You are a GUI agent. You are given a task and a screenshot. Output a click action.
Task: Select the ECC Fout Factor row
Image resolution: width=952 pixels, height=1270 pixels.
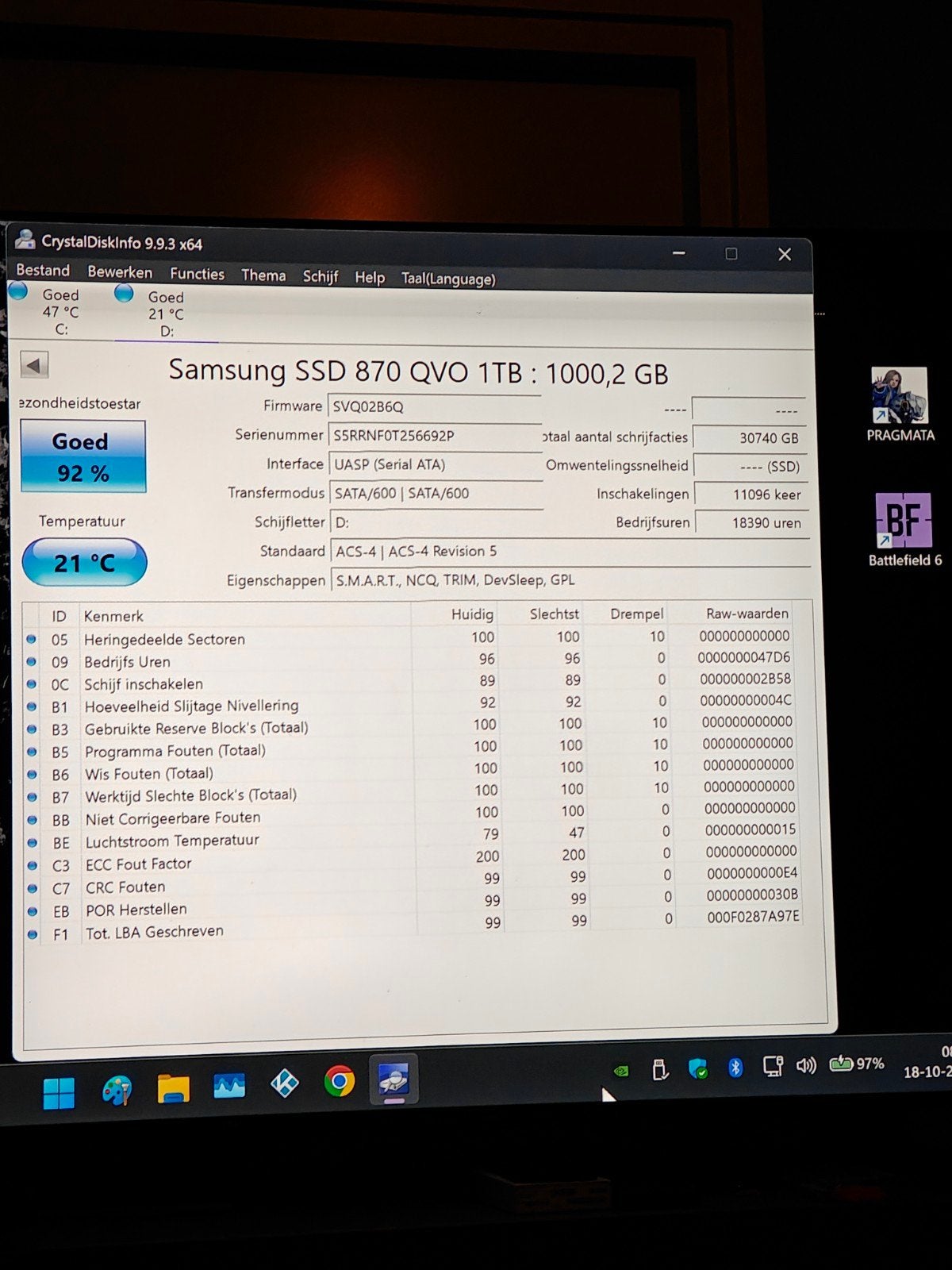[x=413, y=860]
